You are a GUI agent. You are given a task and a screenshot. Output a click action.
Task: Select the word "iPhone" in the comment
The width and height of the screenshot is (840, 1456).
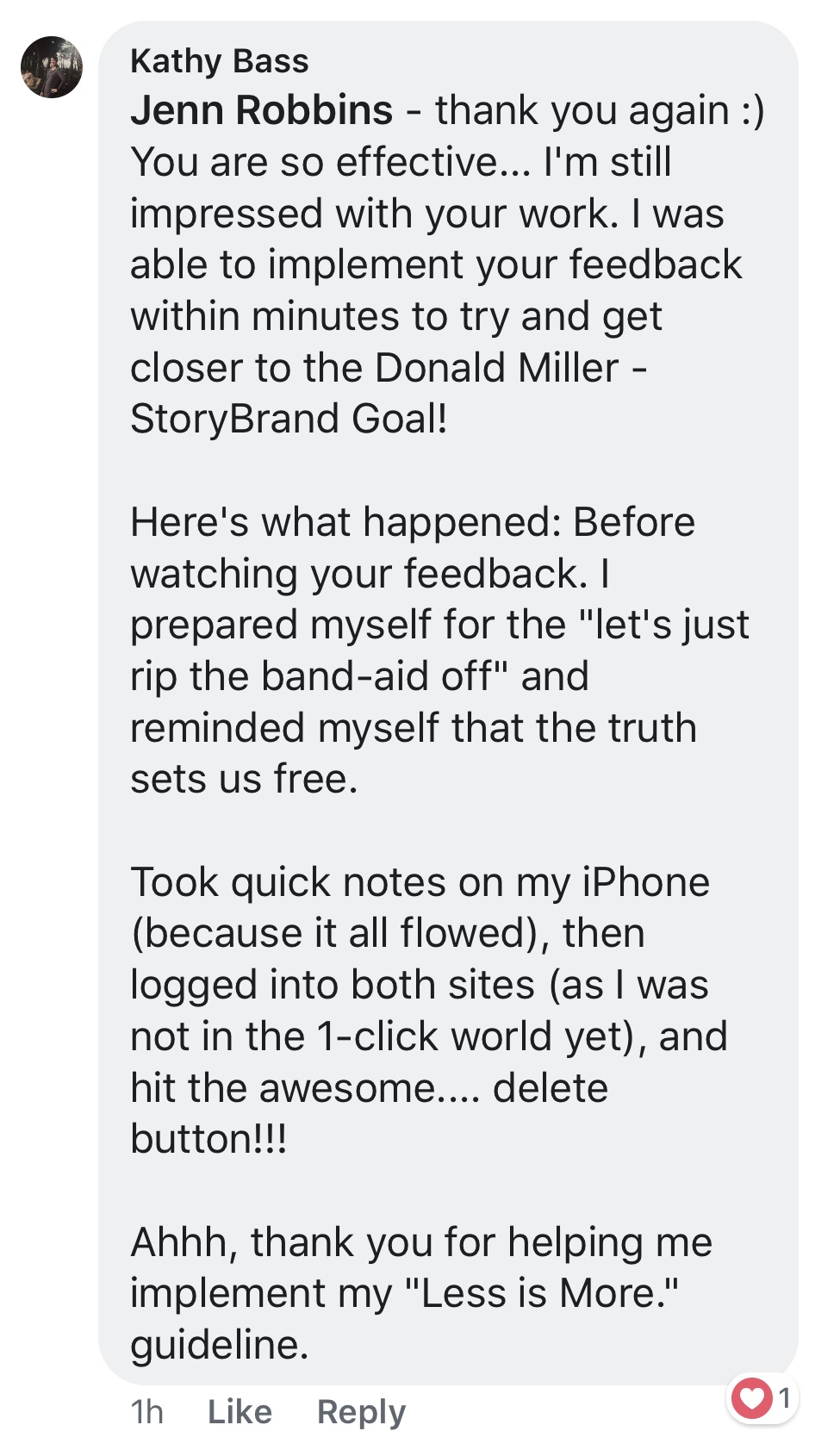[645, 883]
